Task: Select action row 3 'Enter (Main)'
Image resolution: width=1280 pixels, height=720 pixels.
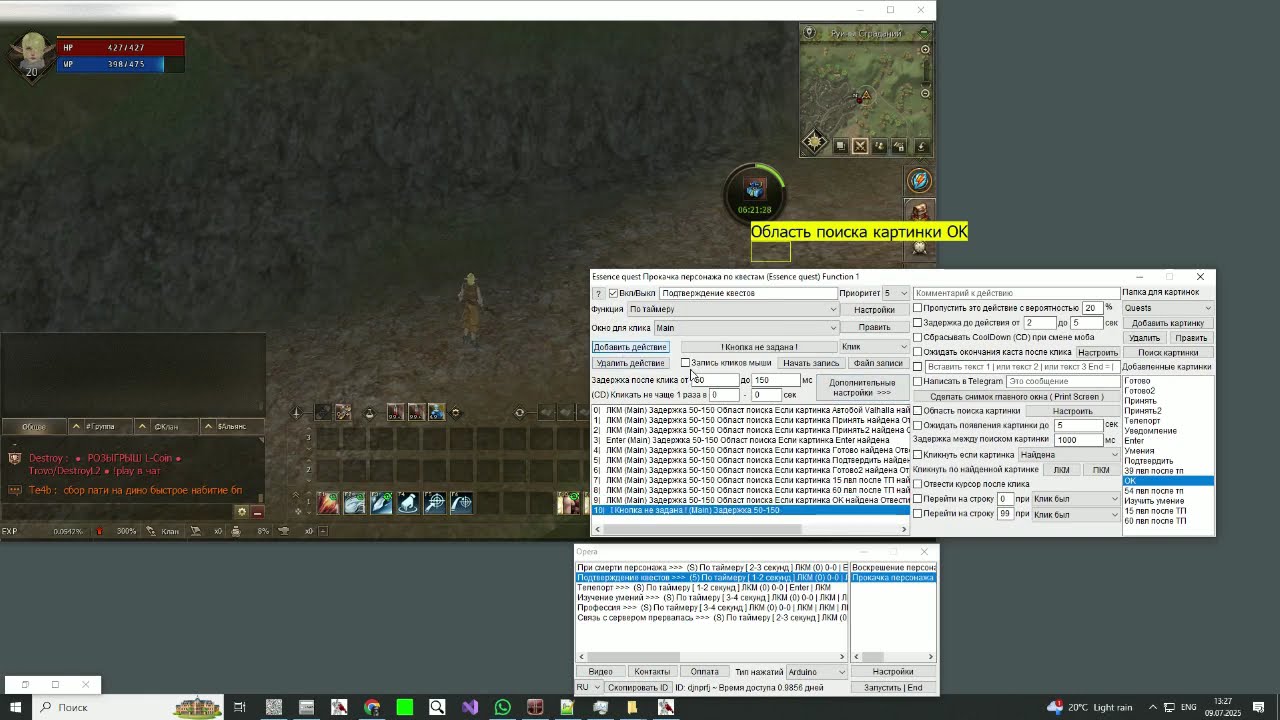Action: pyautogui.click(x=751, y=440)
